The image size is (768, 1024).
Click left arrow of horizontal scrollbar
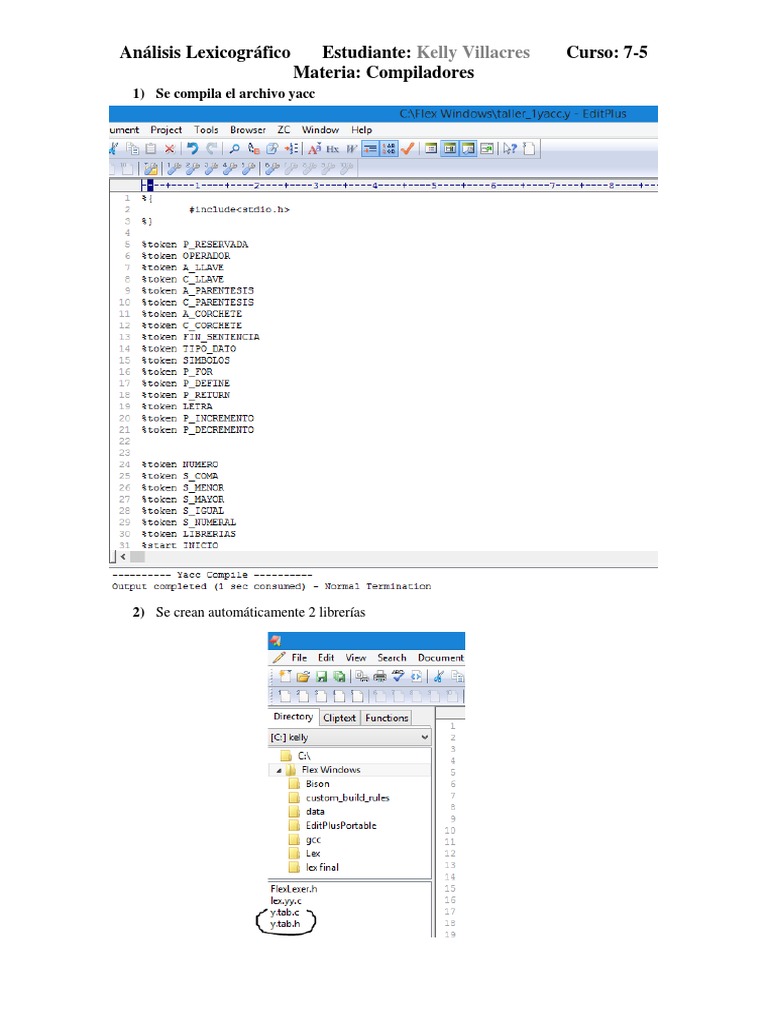[x=123, y=557]
